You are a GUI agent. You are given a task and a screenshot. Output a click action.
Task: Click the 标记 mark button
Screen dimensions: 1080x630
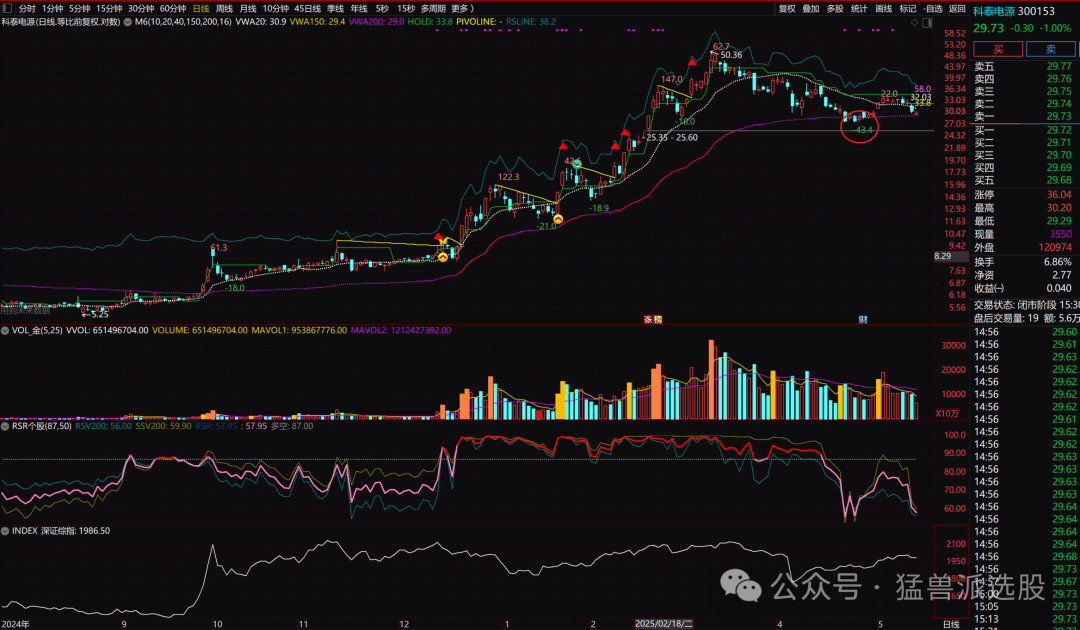[908, 8]
